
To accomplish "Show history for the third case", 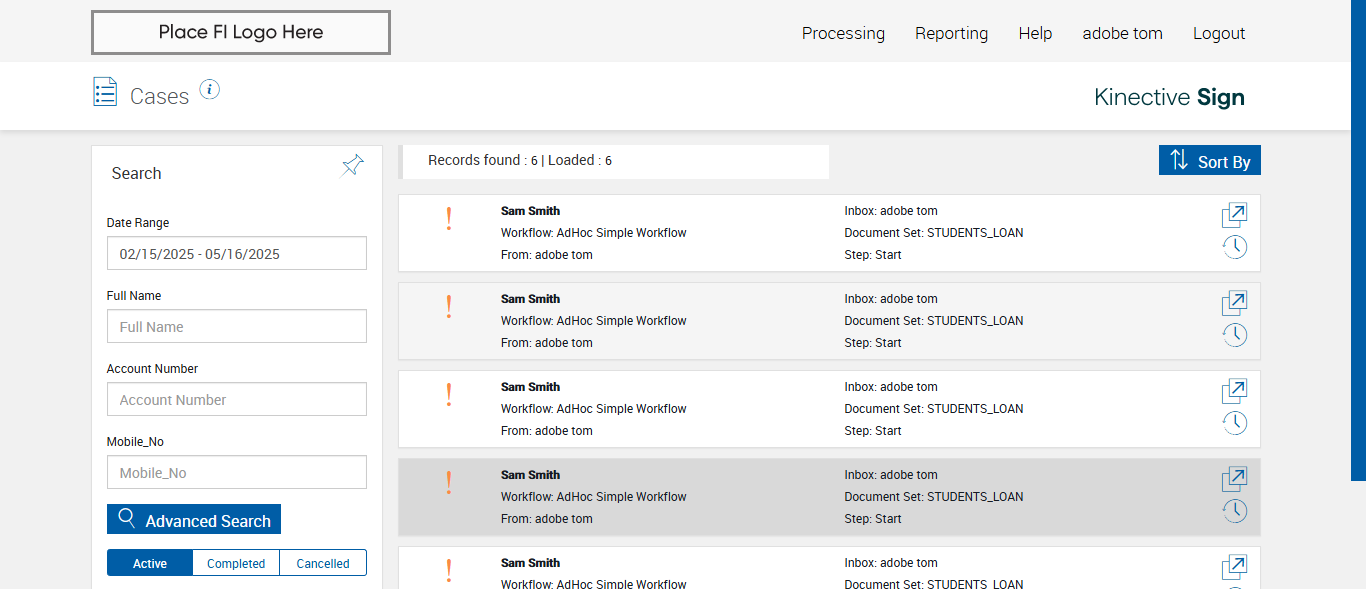I will [x=1235, y=423].
